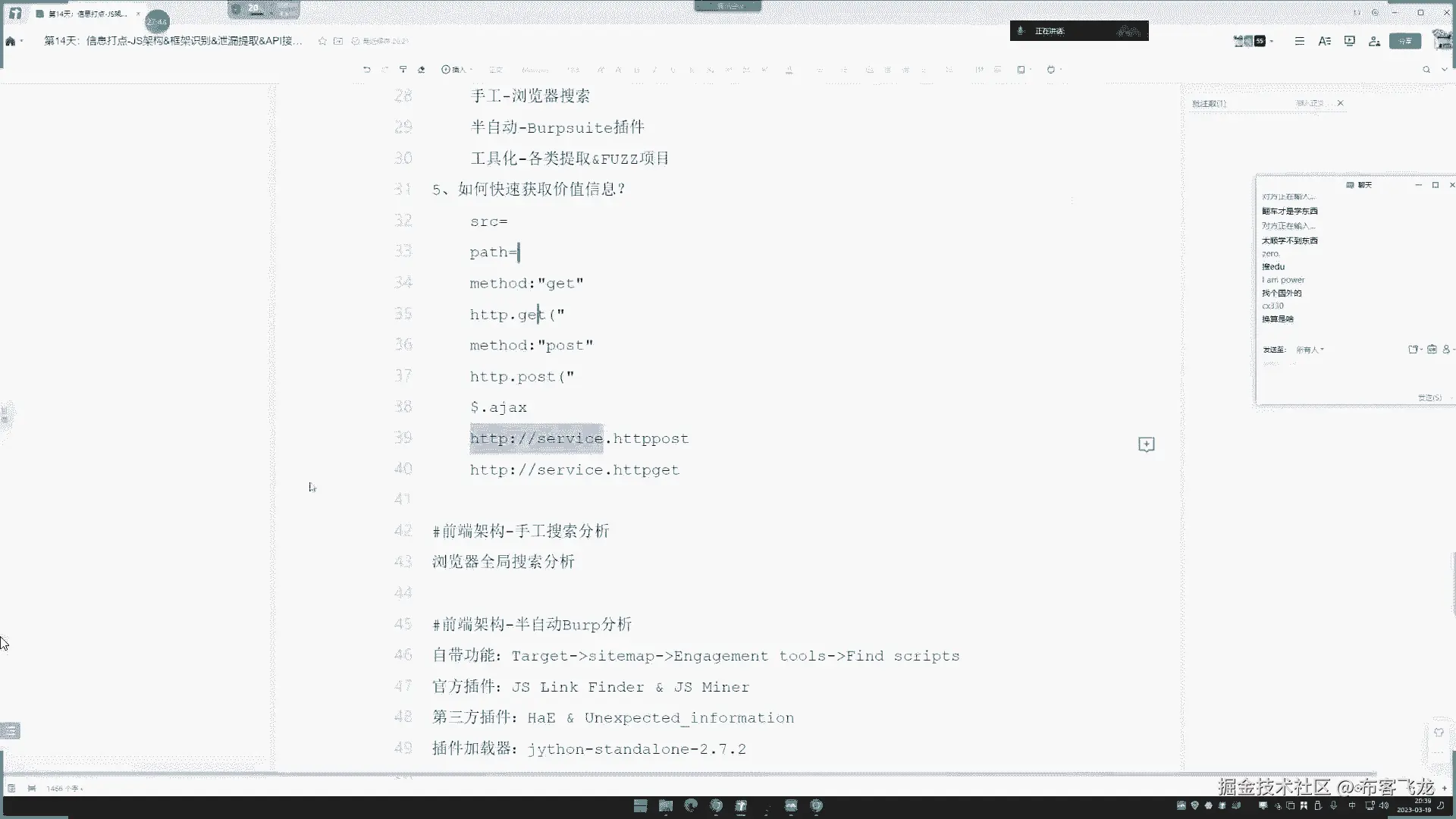
Task: Open the outline list lines icon
Action: (1299, 41)
